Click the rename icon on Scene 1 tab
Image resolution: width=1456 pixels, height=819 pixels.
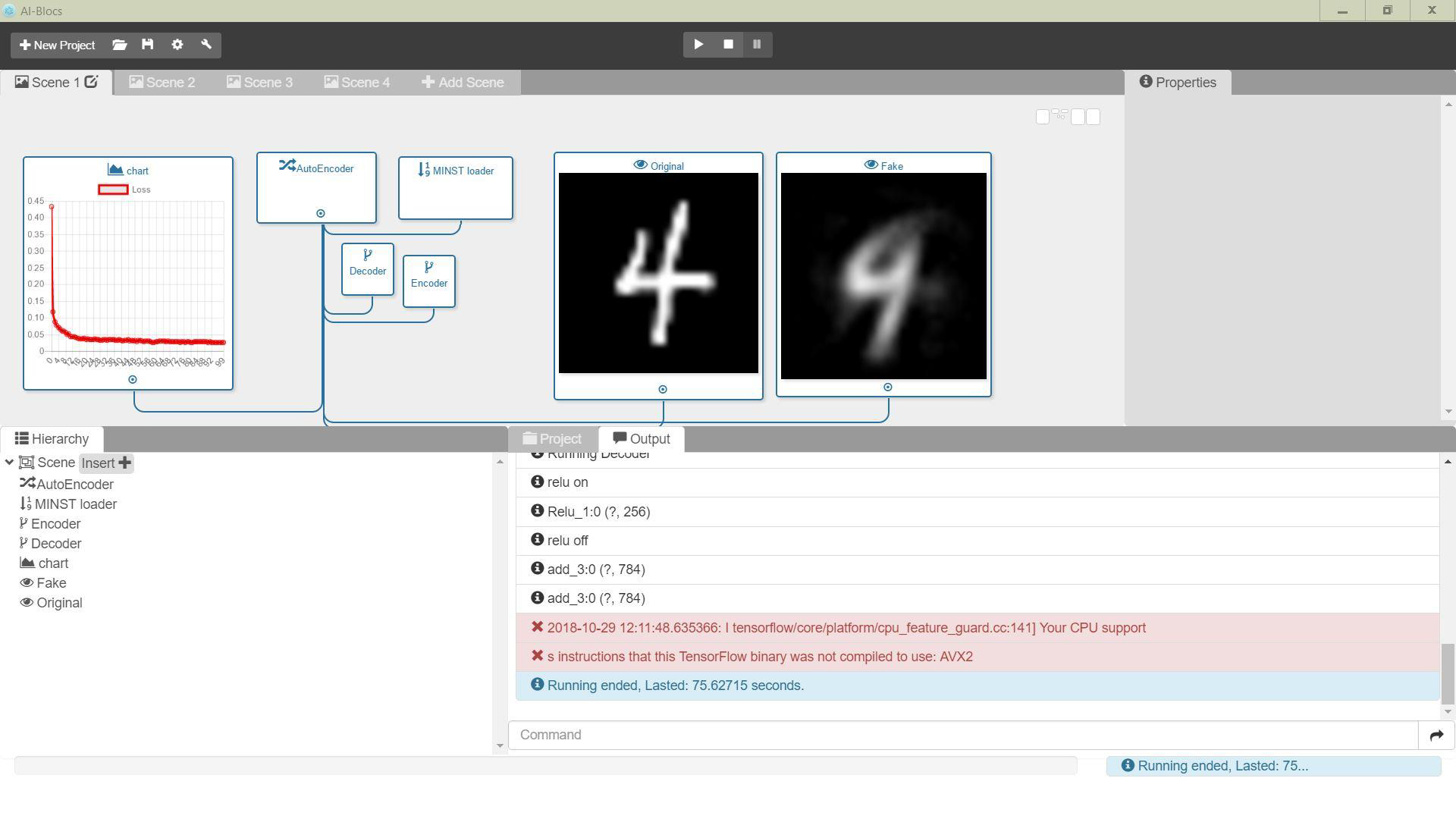(91, 82)
